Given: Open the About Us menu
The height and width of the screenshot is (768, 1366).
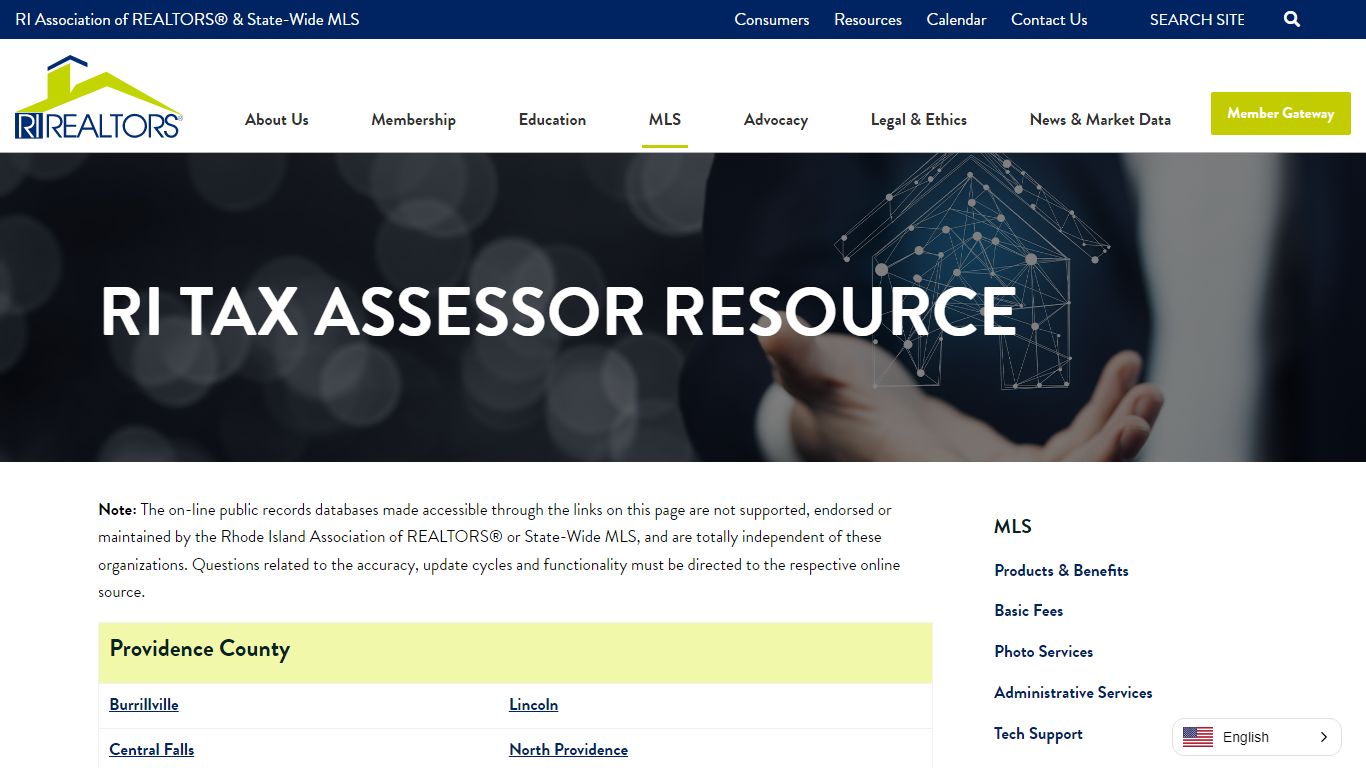Looking at the screenshot, I should [277, 119].
